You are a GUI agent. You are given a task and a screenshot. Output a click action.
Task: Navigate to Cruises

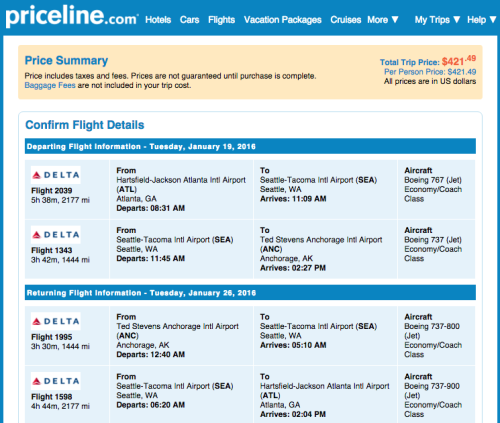click(346, 20)
